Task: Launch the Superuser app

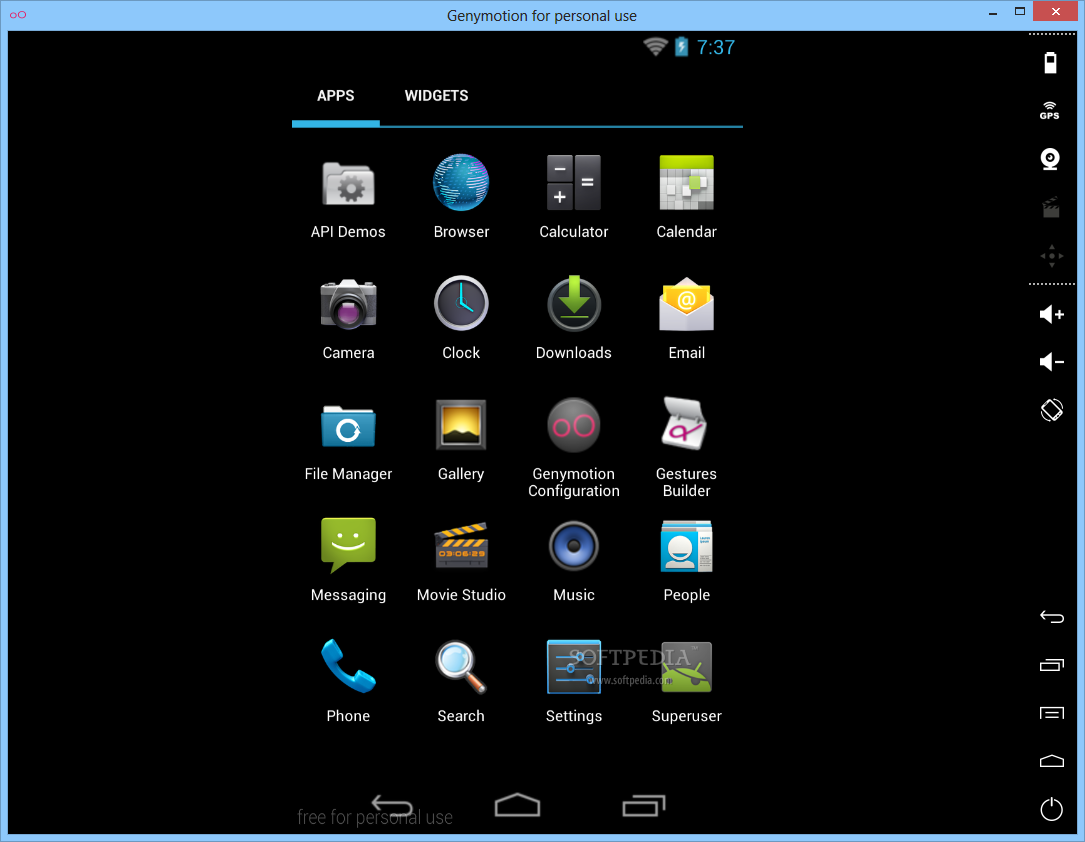Action: click(x=686, y=682)
